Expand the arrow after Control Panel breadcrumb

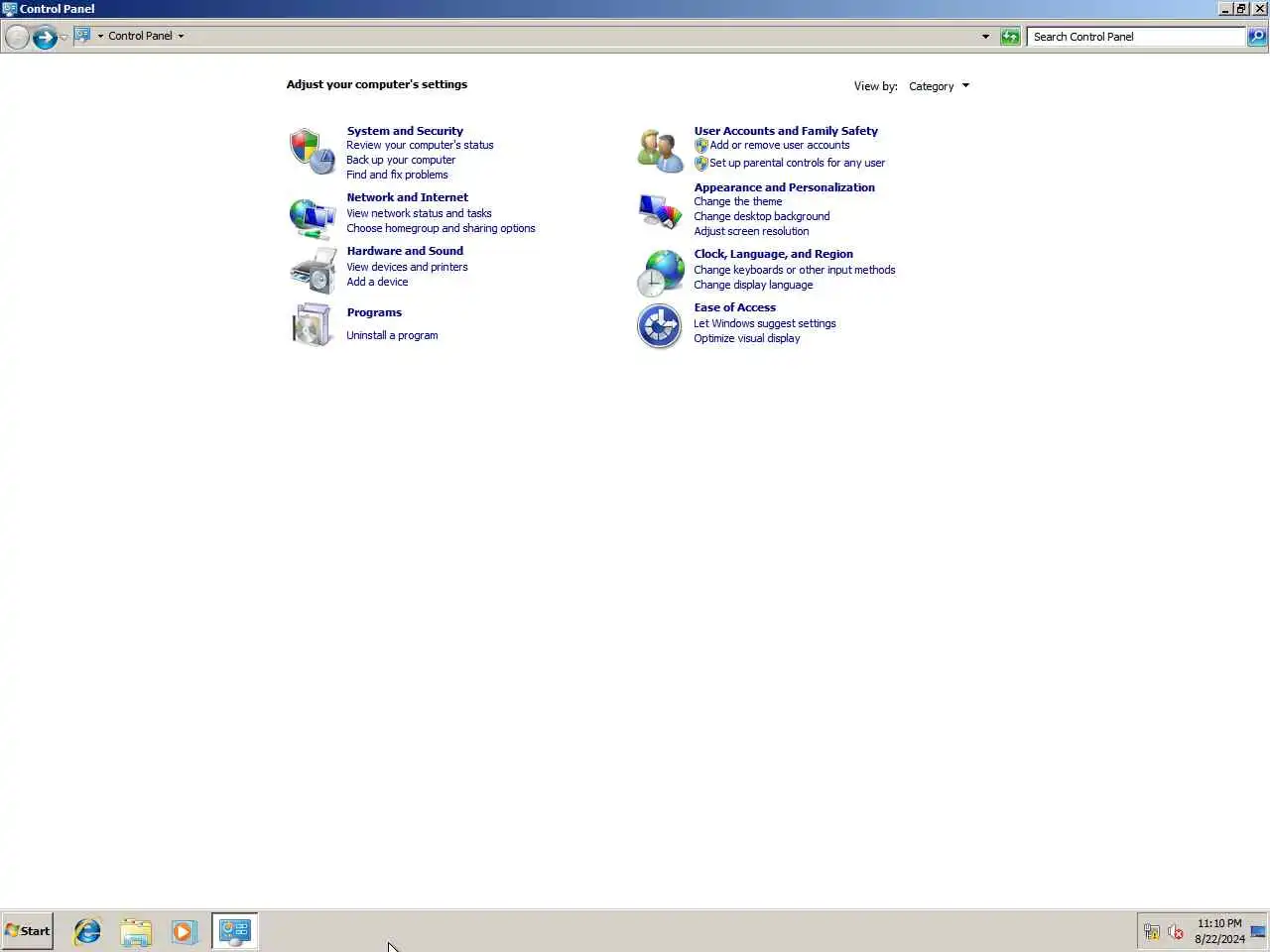pos(181,36)
